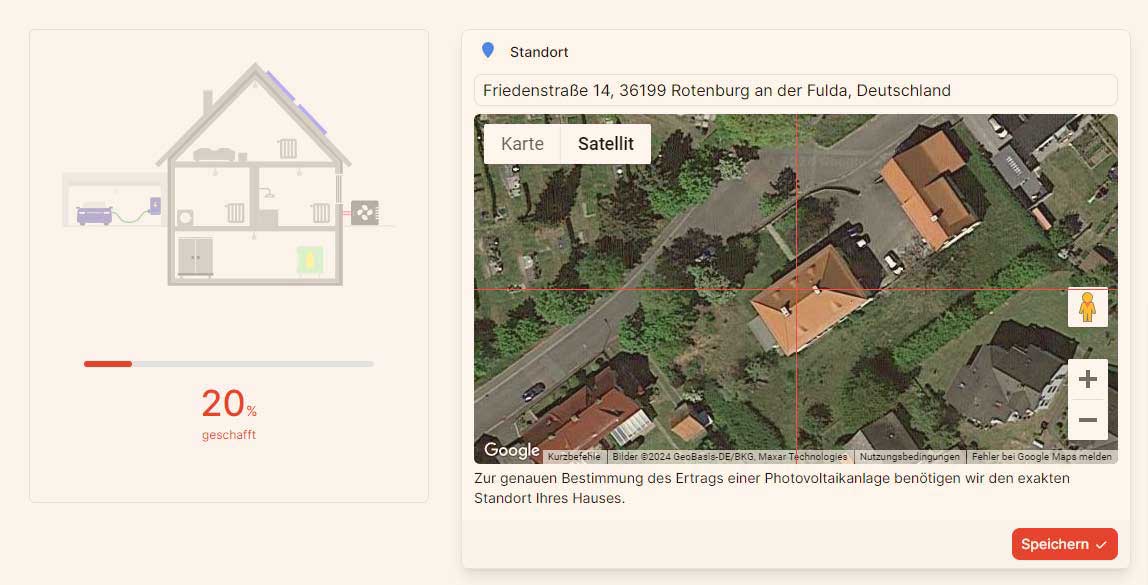Open the Nutzungsbedingungen link
Screen dimensions: 1148x585
pyautogui.click(x=909, y=457)
